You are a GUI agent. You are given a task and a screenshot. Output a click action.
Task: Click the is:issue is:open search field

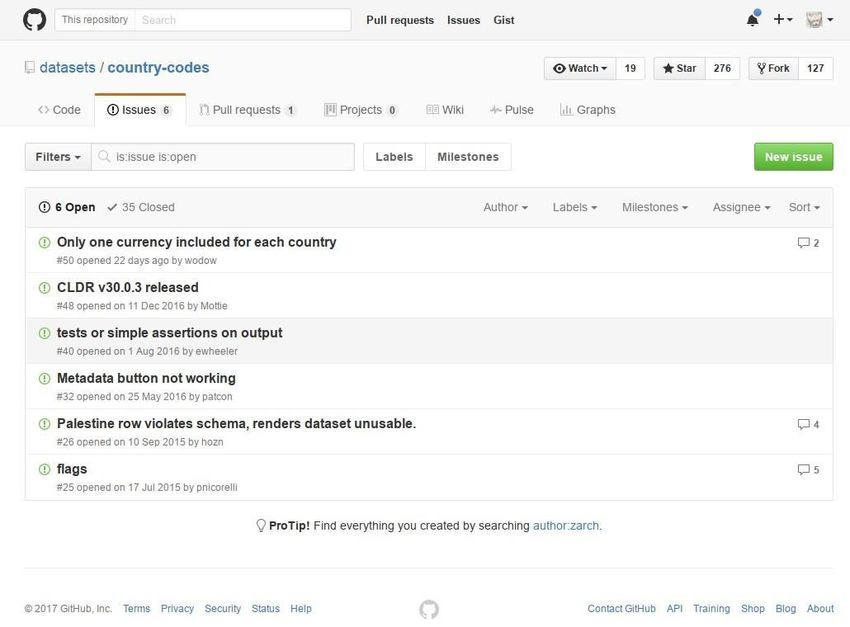pyautogui.click(x=223, y=157)
